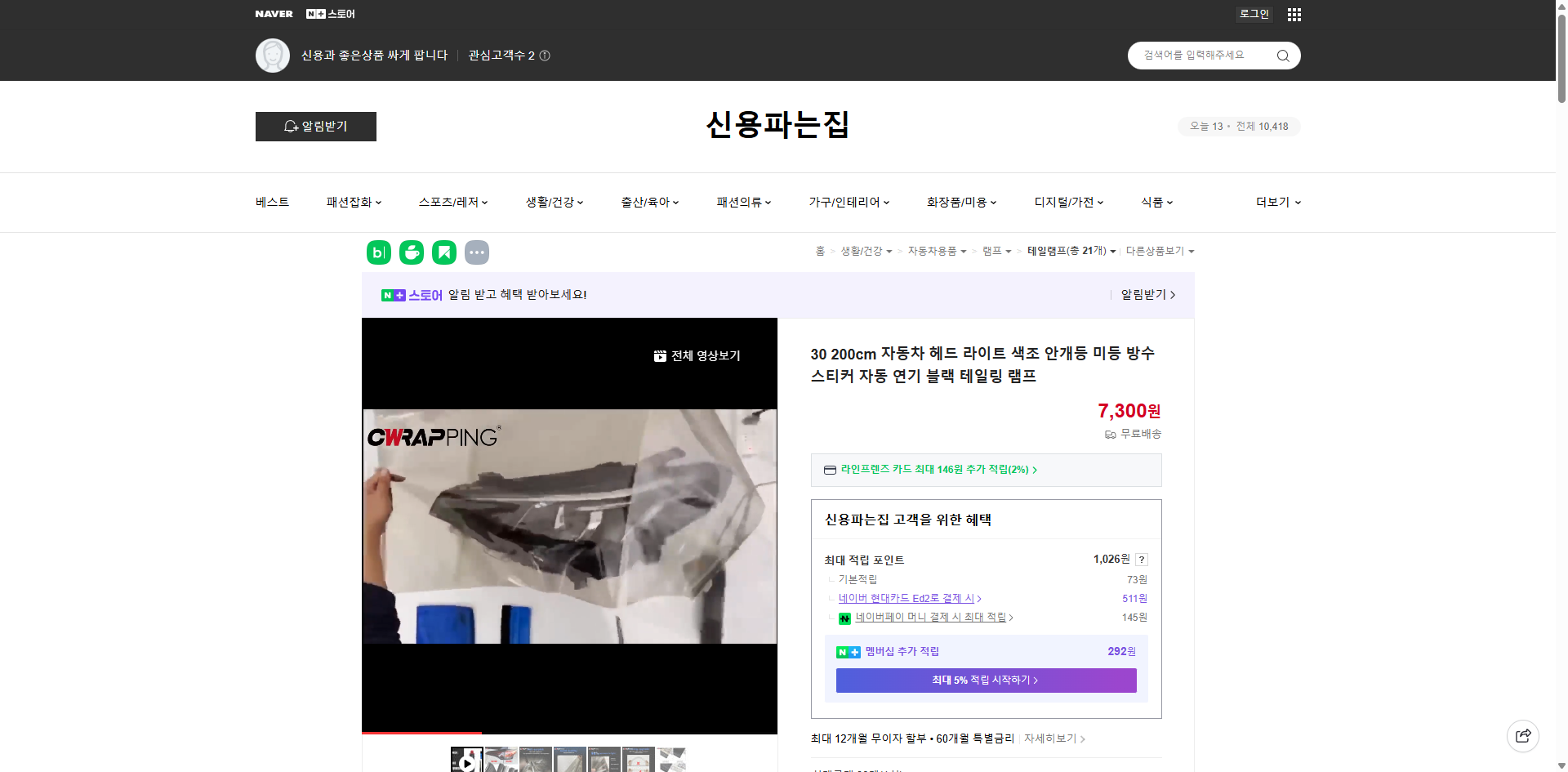
Task: Expand the 더보기 category dropdown
Action: pyautogui.click(x=1277, y=202)
